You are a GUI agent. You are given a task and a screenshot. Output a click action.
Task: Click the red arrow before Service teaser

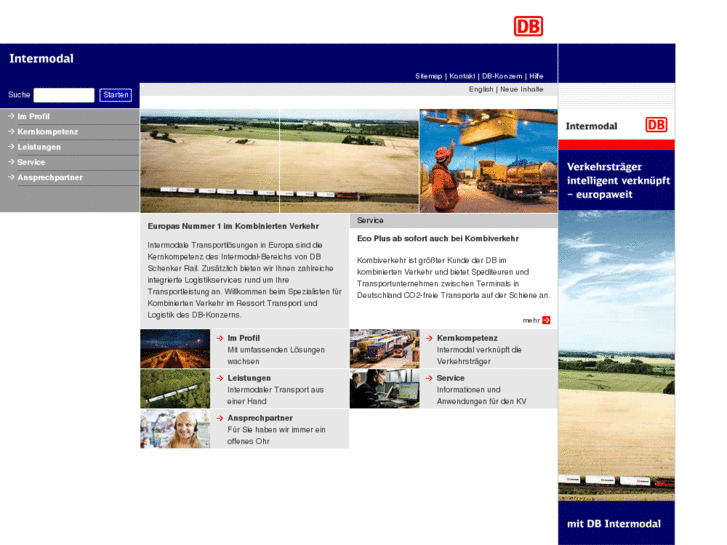429,378
